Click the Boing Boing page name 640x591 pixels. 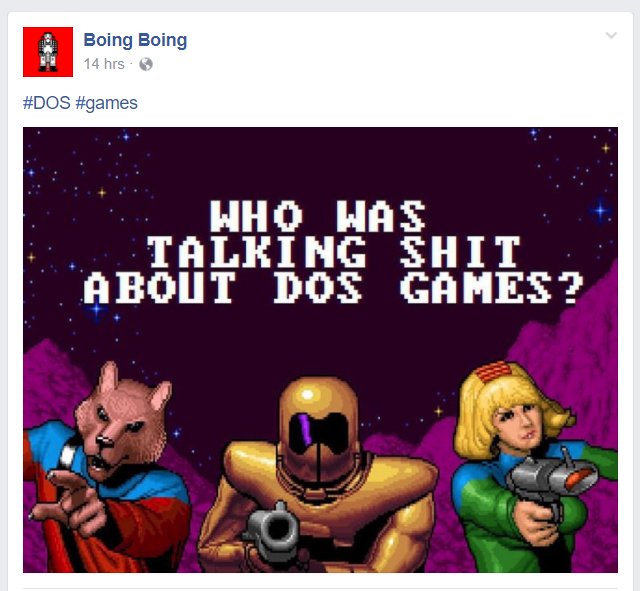135,40
